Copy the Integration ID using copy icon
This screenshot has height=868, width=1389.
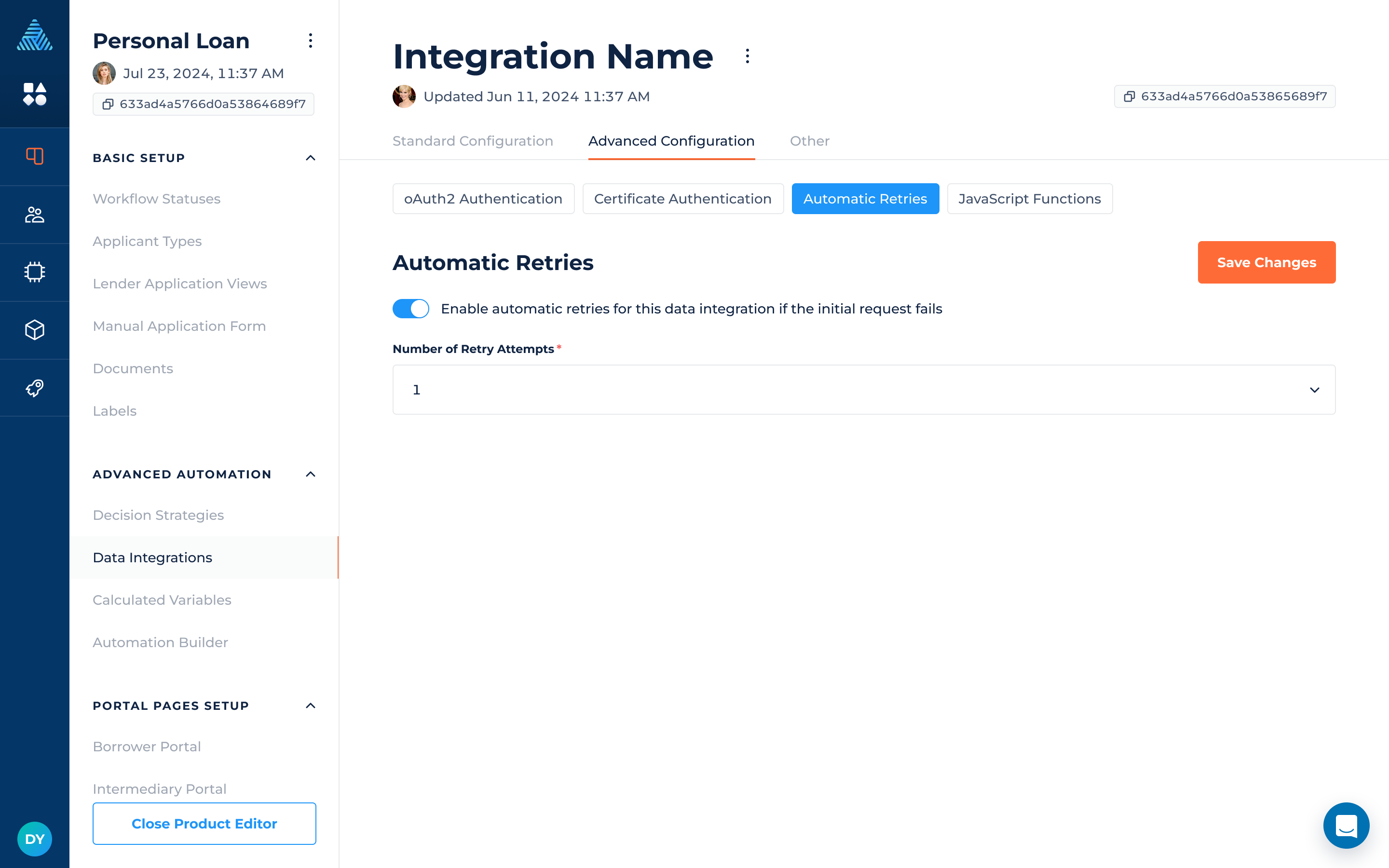[1129, 96]
